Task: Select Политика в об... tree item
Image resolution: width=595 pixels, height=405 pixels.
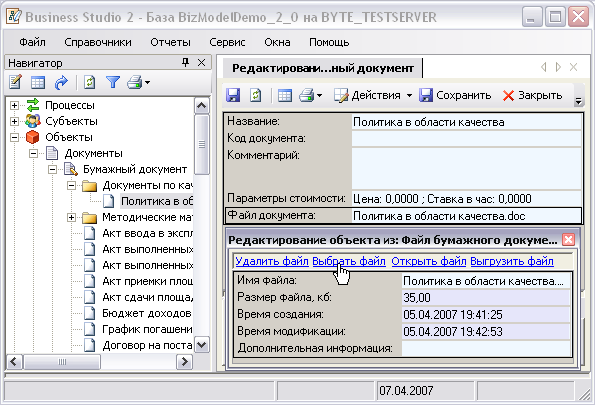Action: (157, 201)
